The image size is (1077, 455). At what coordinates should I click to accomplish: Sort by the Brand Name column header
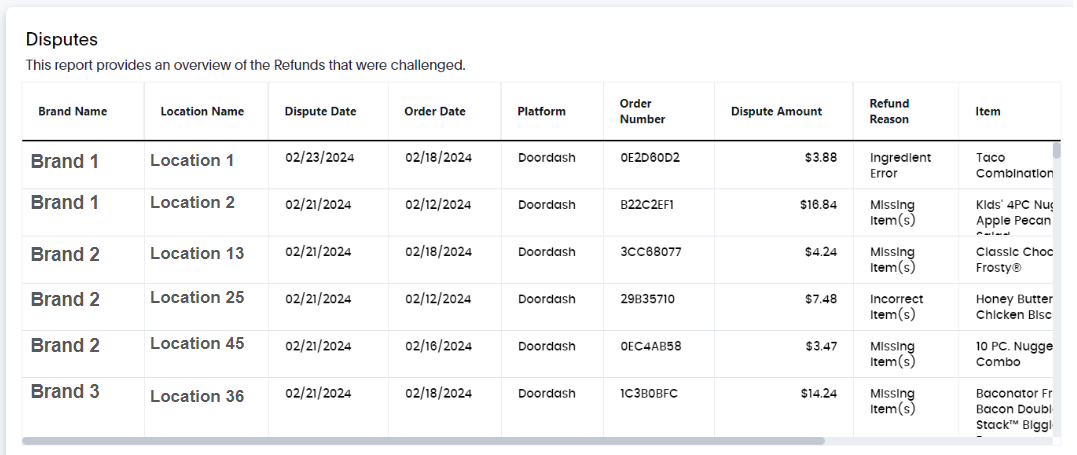click(73, 111)
